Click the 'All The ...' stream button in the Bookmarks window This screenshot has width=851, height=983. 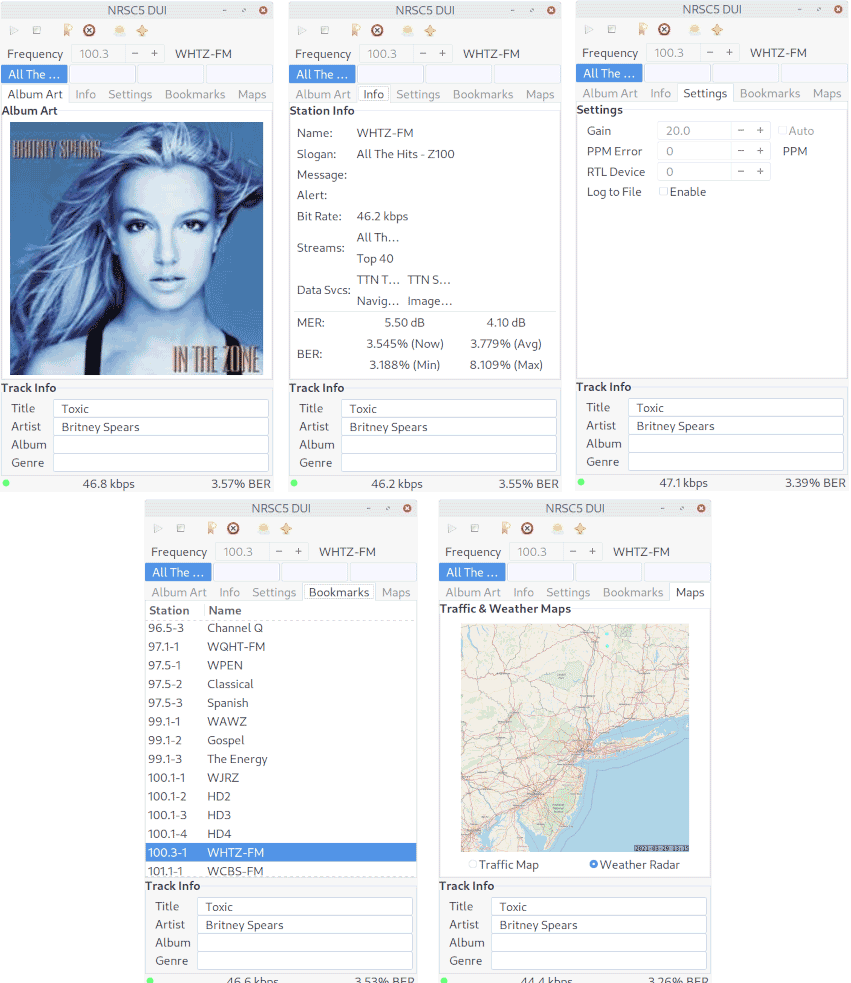tap(179, 572)
